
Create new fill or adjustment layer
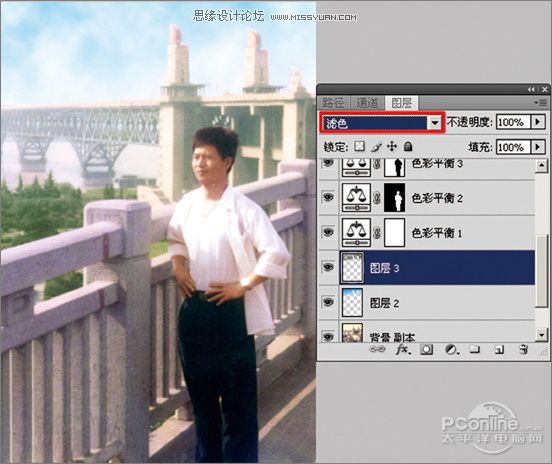[451, 350]
